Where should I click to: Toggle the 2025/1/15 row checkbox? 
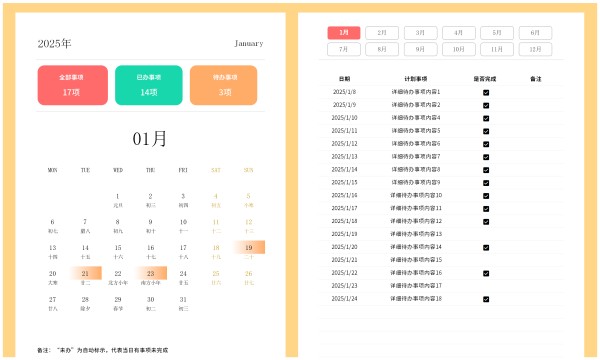click(486, 183)
